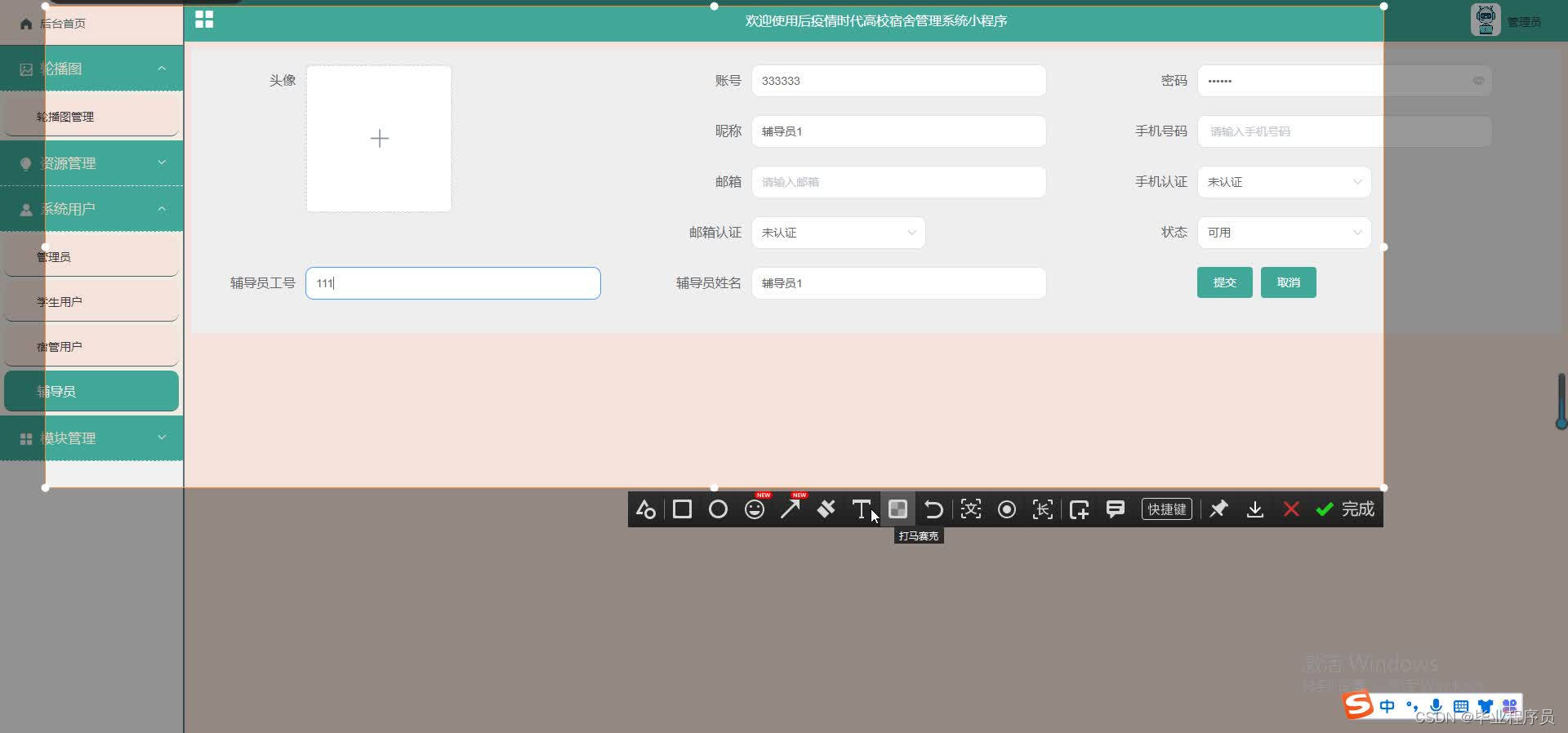Expand the 资源管理 sidebar section
Image resolution: width=1568 pixels, height=733 pixels.
coord(91,163)
